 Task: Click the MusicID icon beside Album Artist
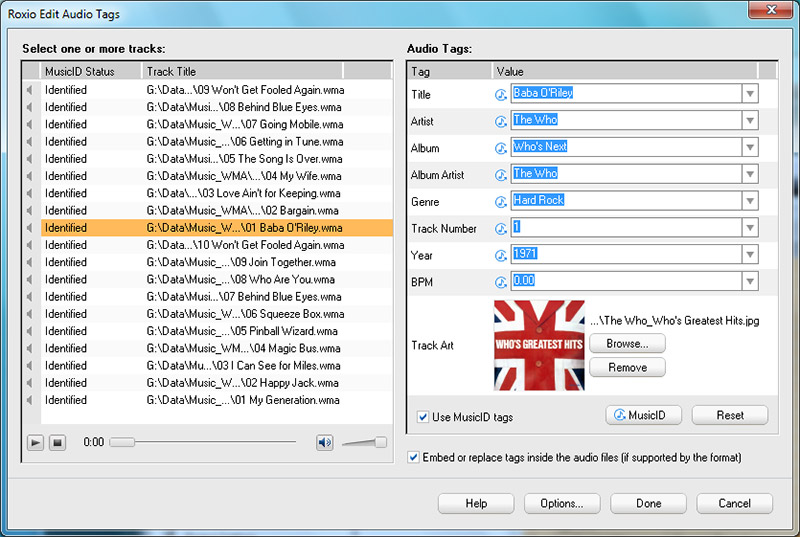tap(501, 175)
